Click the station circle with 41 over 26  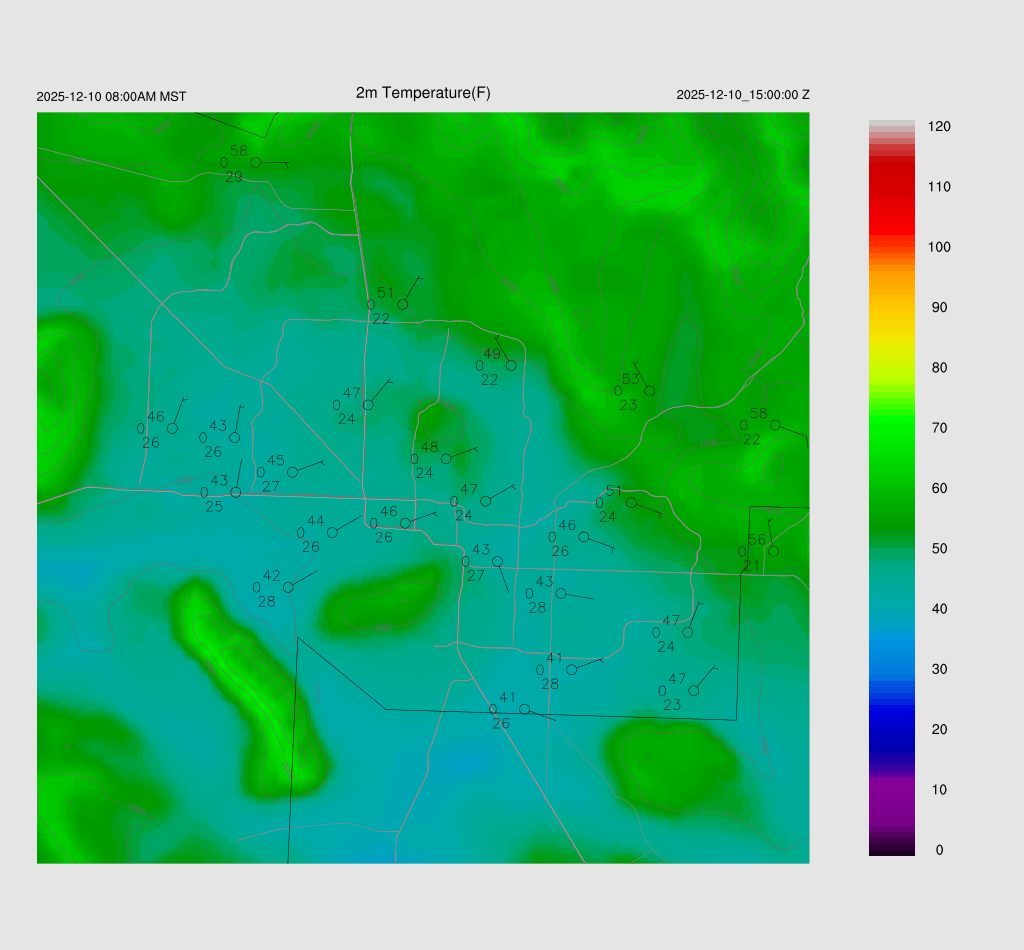point(524,709)
